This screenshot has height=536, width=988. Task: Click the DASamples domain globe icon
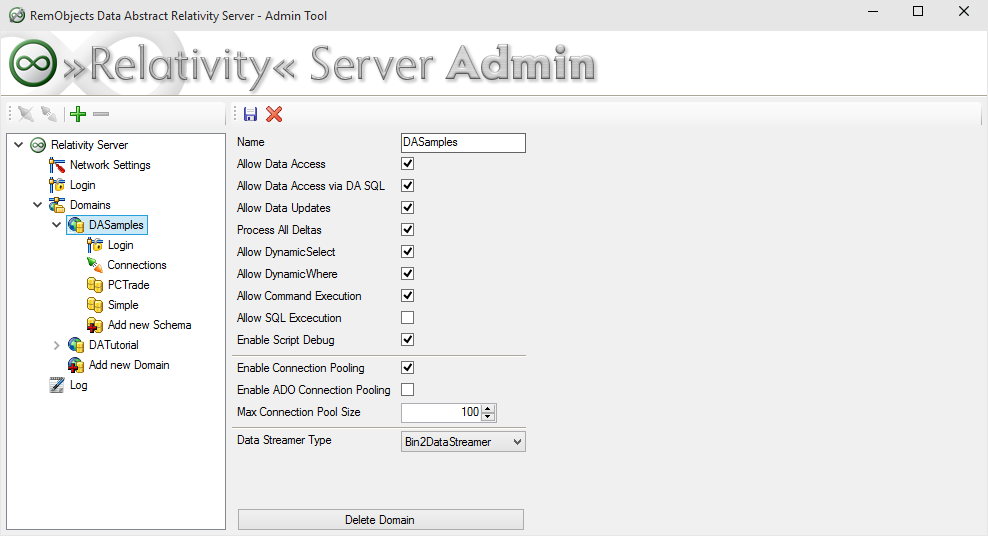[76, 225]
